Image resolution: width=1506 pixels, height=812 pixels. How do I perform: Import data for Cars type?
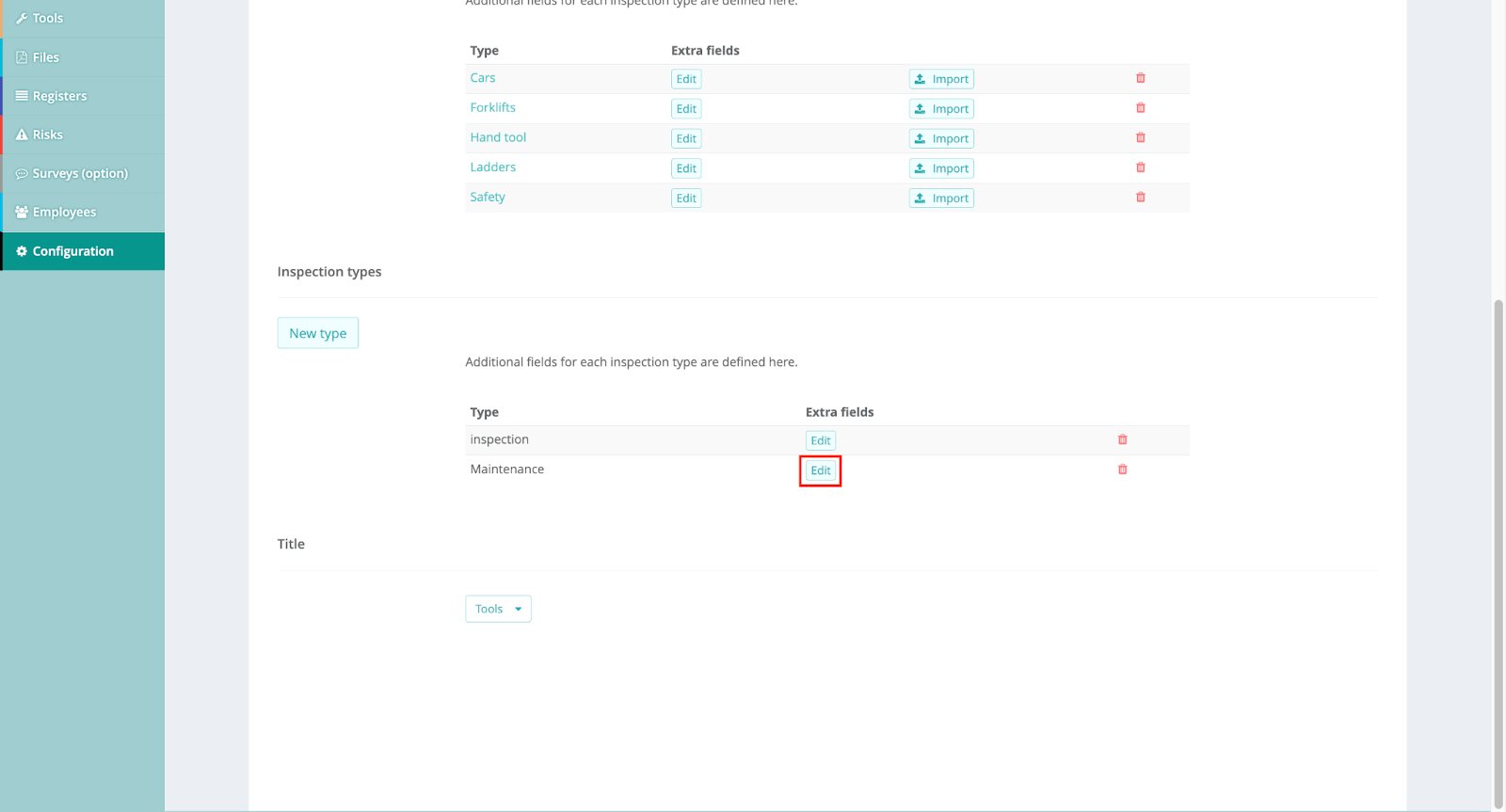(x=941, y=79)
